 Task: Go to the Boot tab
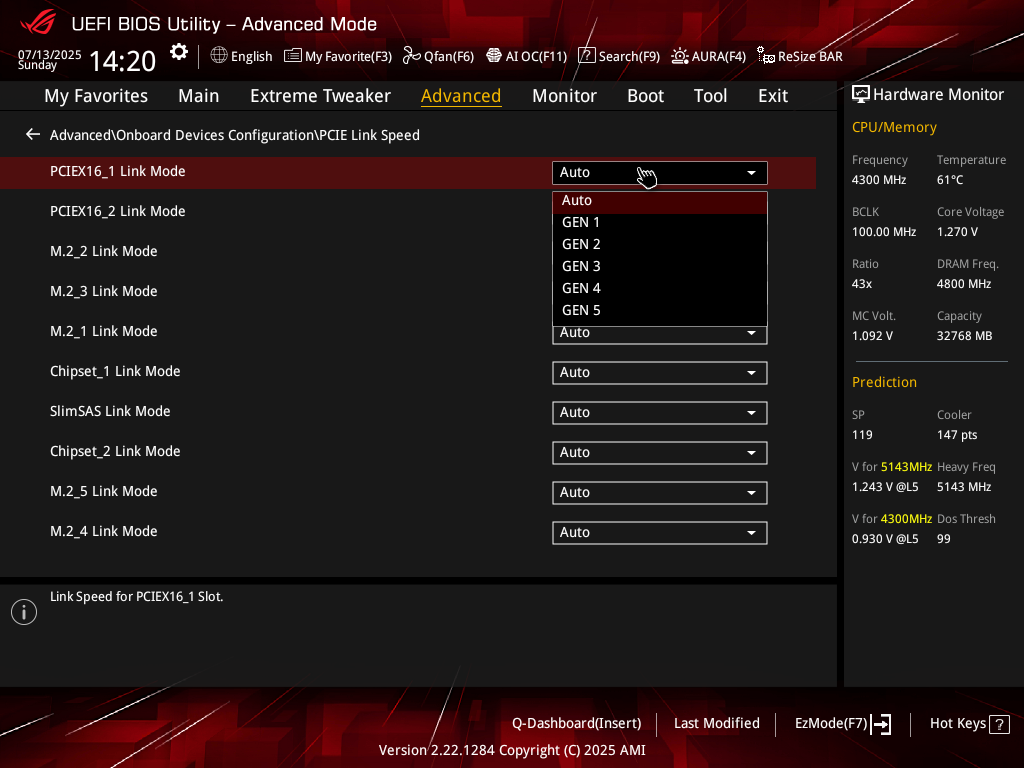tap(645, 96)
